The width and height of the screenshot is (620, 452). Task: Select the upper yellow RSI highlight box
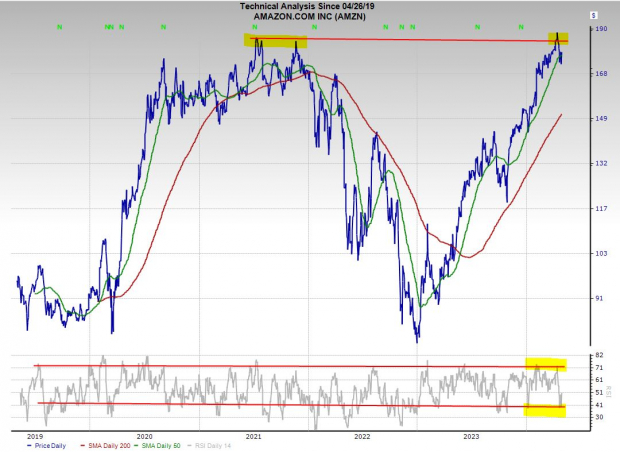click(546, 365)
